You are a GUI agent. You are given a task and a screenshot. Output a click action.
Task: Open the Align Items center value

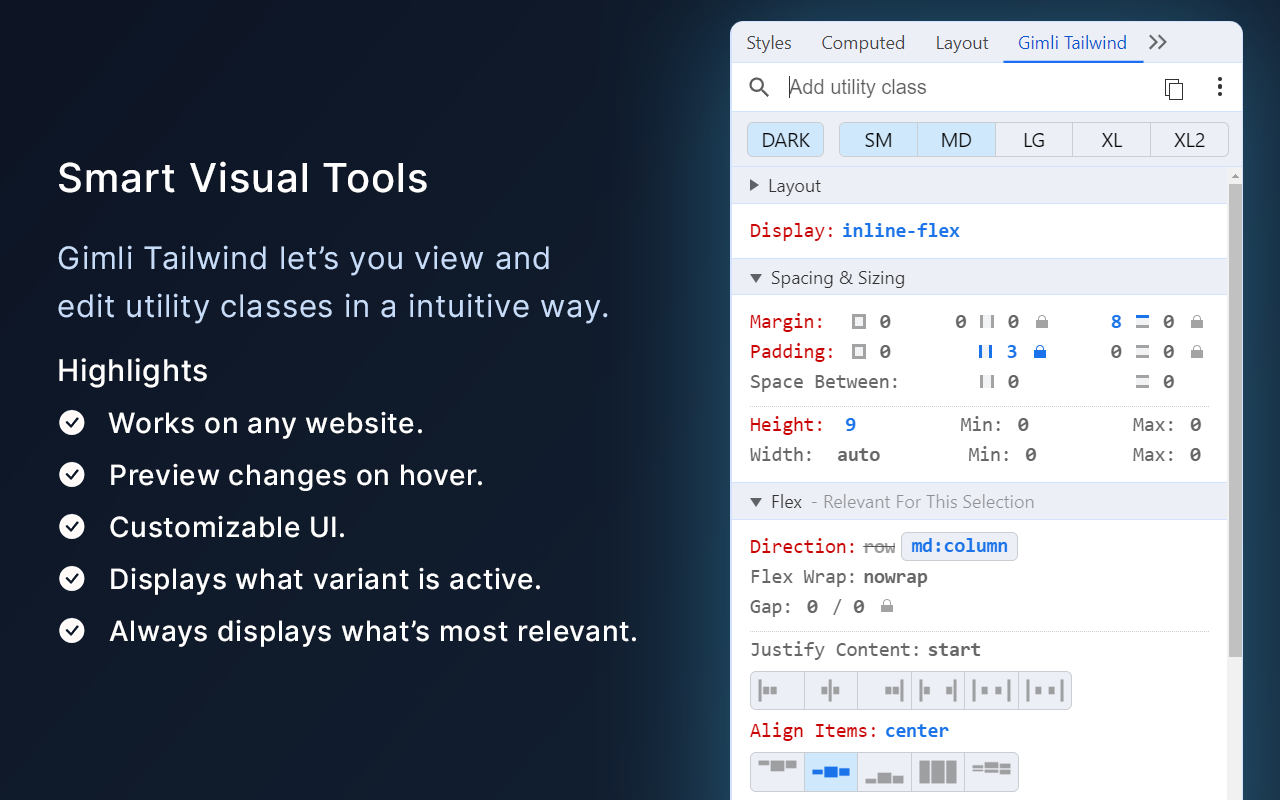point(917,731)
